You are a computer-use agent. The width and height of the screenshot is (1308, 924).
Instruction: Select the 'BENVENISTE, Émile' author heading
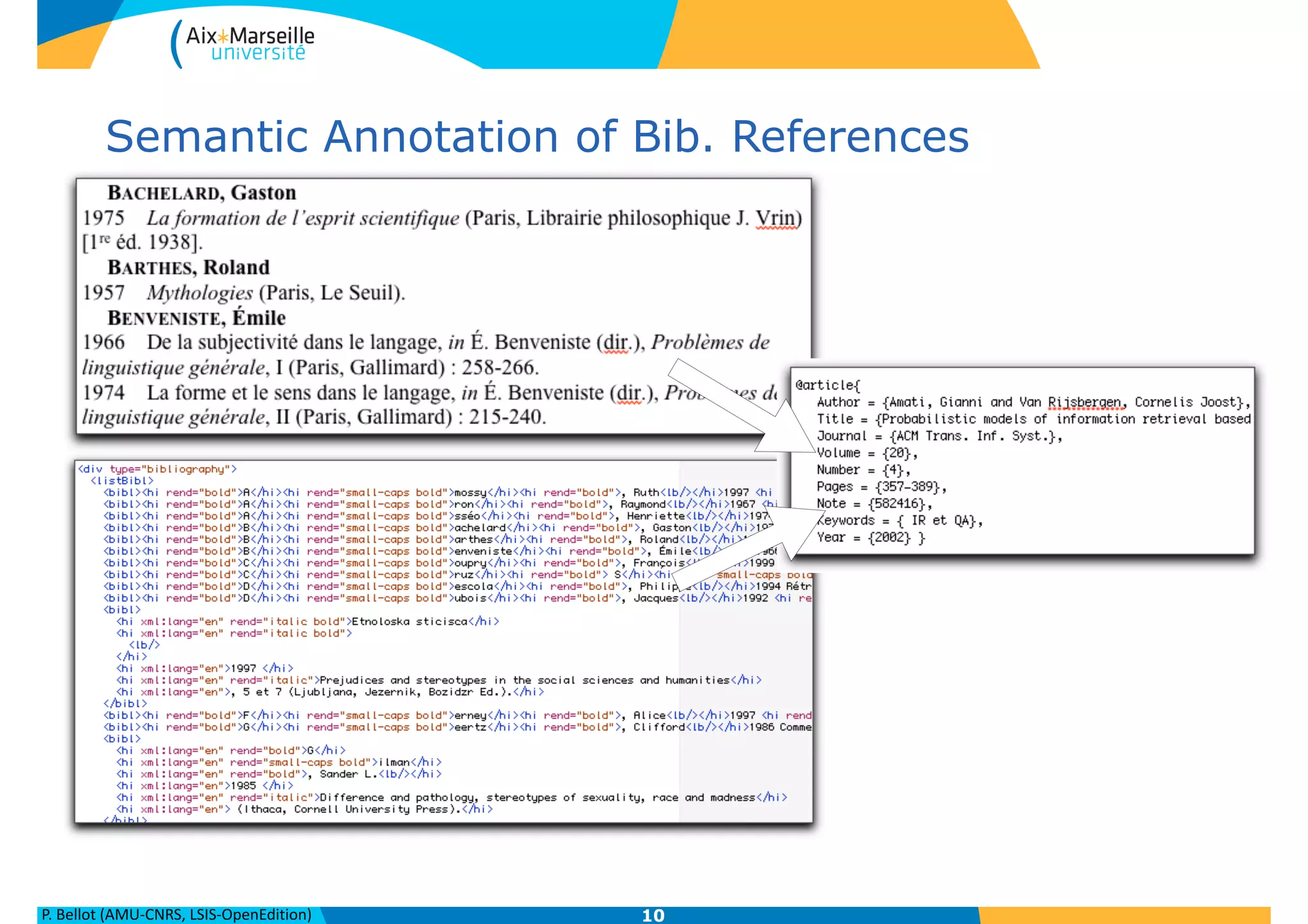196,317
